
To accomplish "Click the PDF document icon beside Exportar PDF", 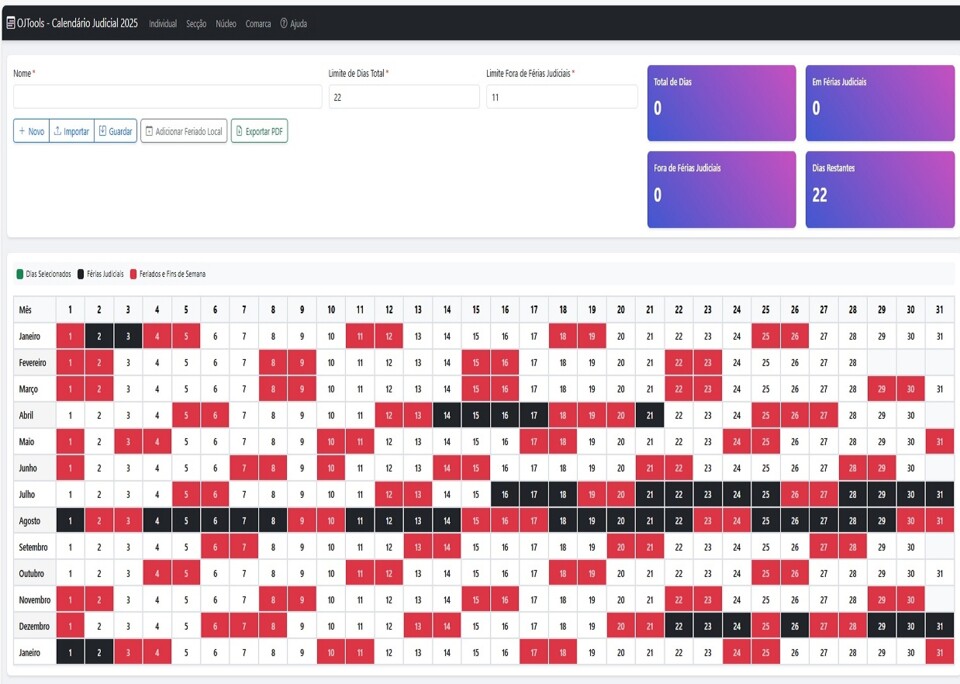I will pos(239,130).
